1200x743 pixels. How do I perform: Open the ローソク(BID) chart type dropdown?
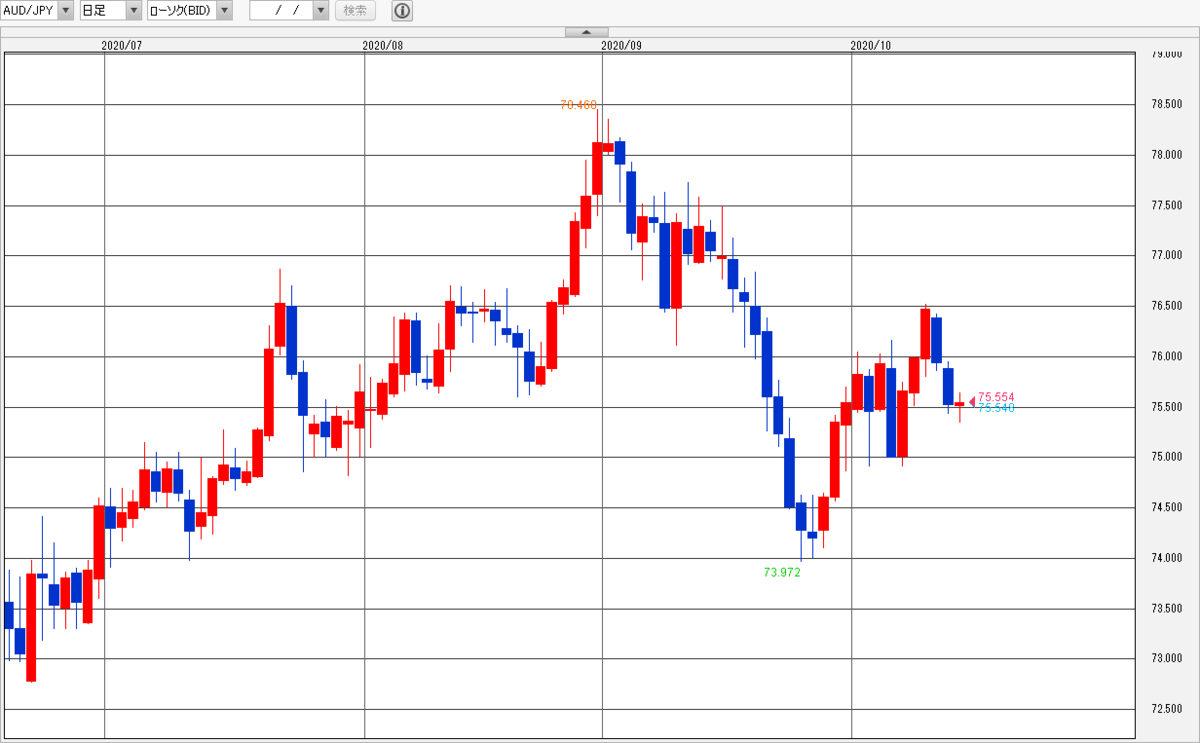point(190,11)
